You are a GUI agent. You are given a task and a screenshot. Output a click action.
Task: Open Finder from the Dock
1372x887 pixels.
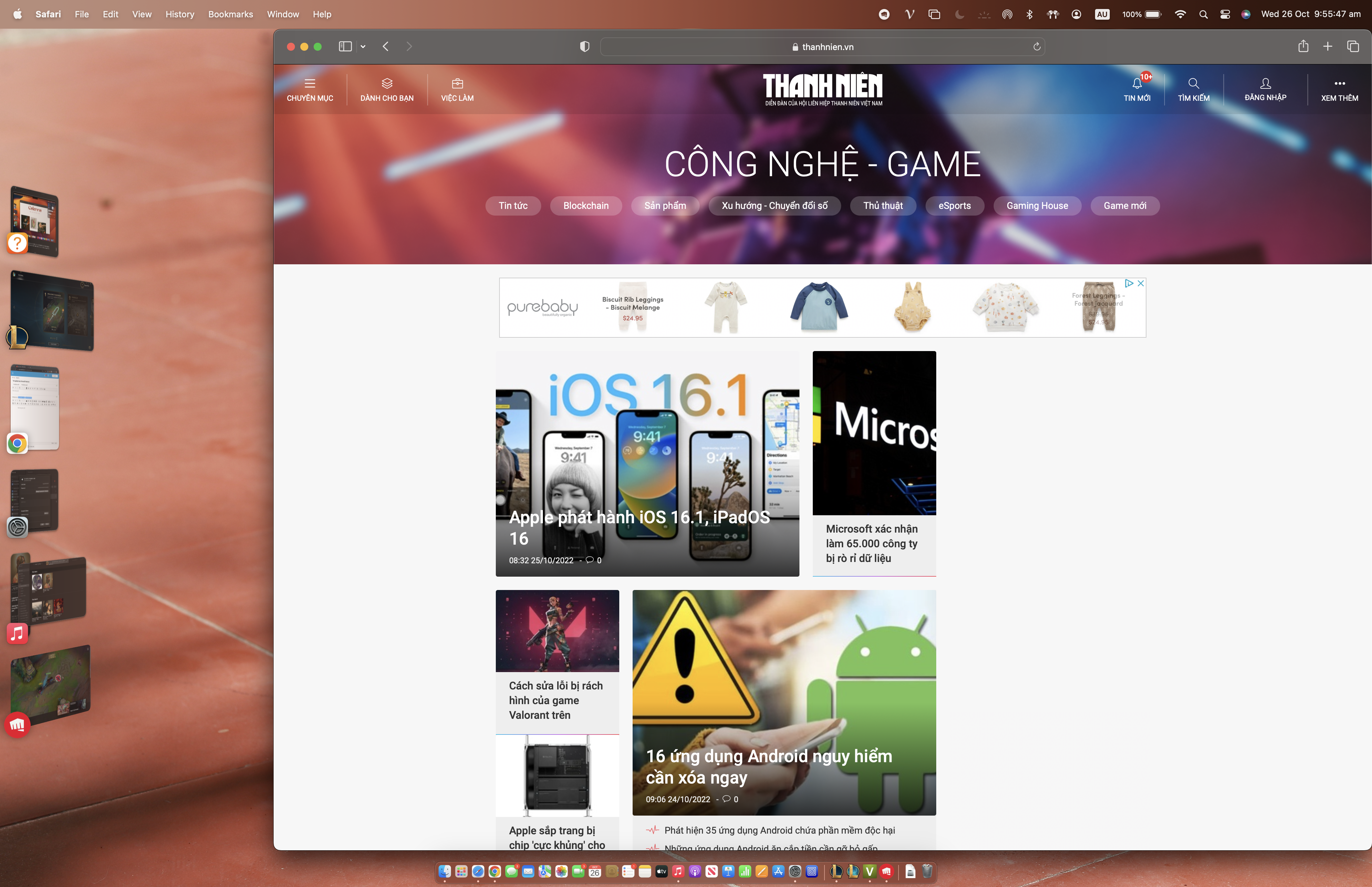[444, 871]
